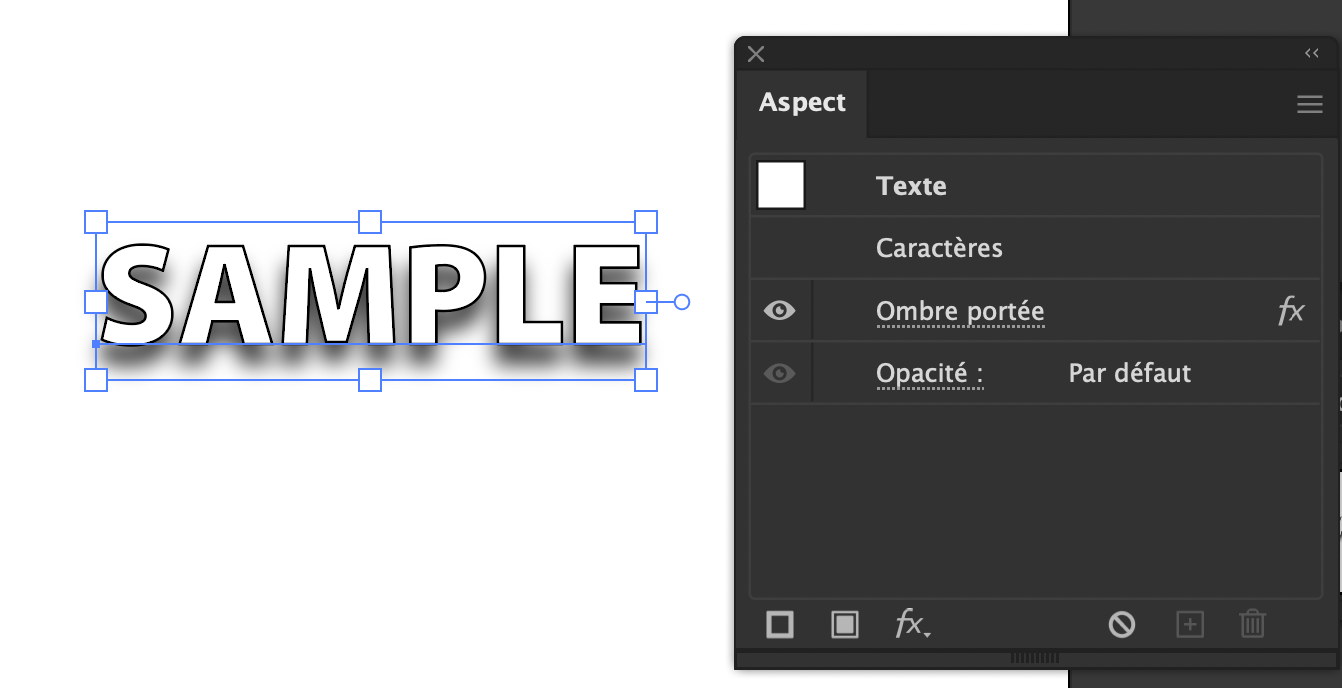Screen dimensions: 1342x688
Task: Show the Opacité attribute
Action: (x=781, y=373)
